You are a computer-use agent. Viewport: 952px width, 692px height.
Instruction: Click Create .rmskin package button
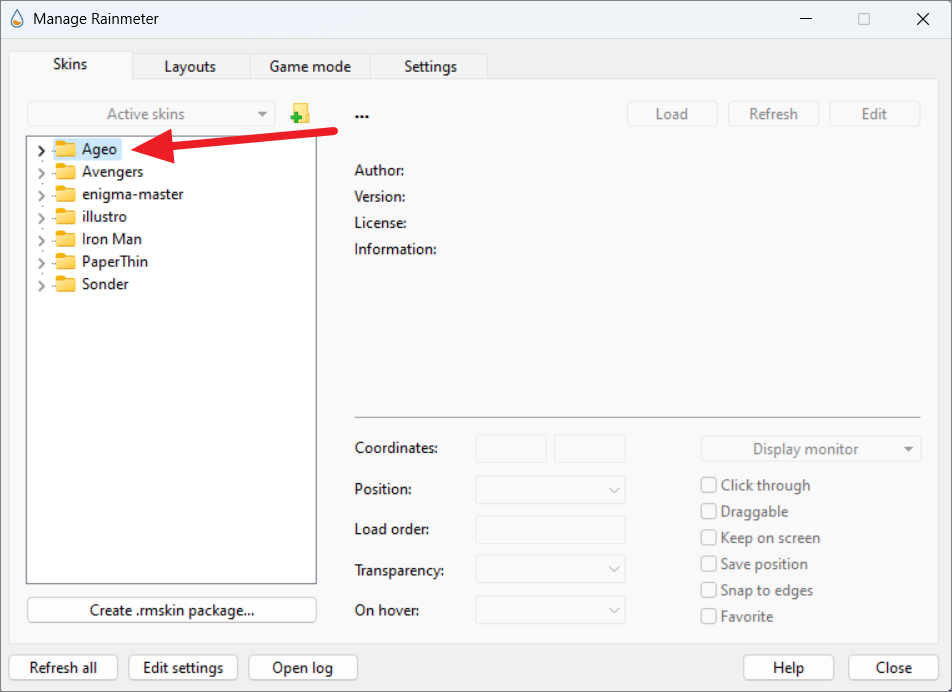(172, 610)
